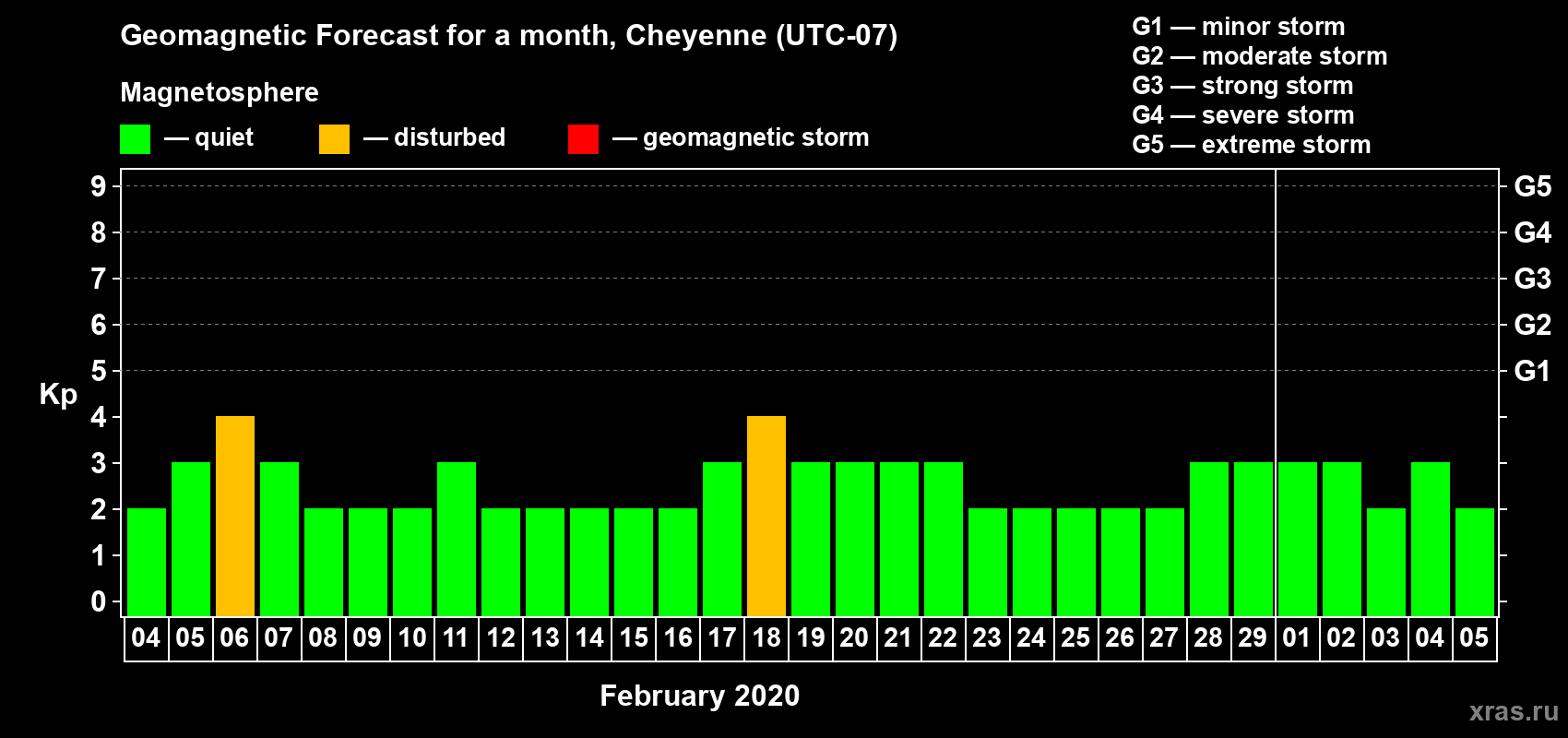Click date label '16' on the x-axis

[678, 638]
